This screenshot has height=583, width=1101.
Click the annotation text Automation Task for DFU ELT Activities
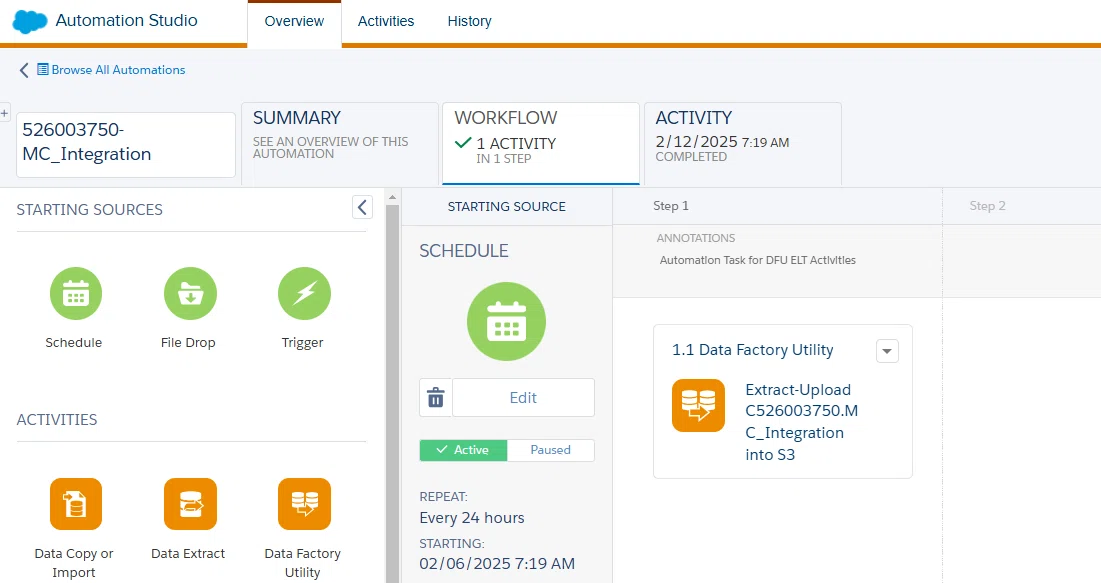758,260
